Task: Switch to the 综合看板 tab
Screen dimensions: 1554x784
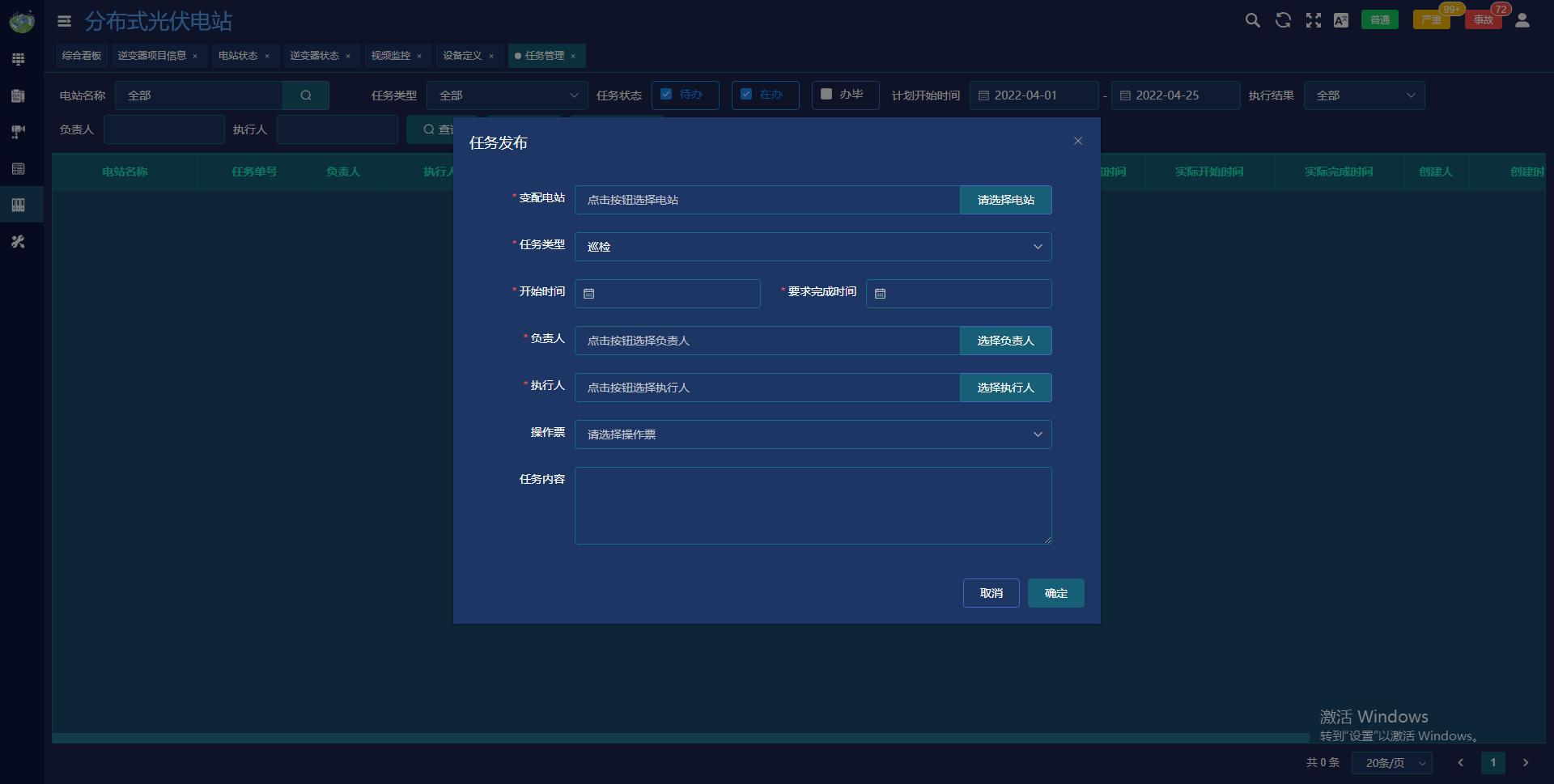Action: click(x=82, y=56)
